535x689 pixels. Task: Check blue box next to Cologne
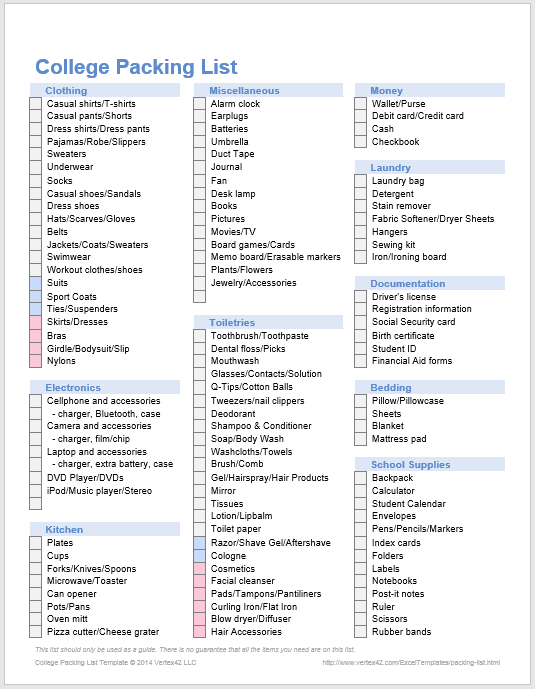(199, 556)
